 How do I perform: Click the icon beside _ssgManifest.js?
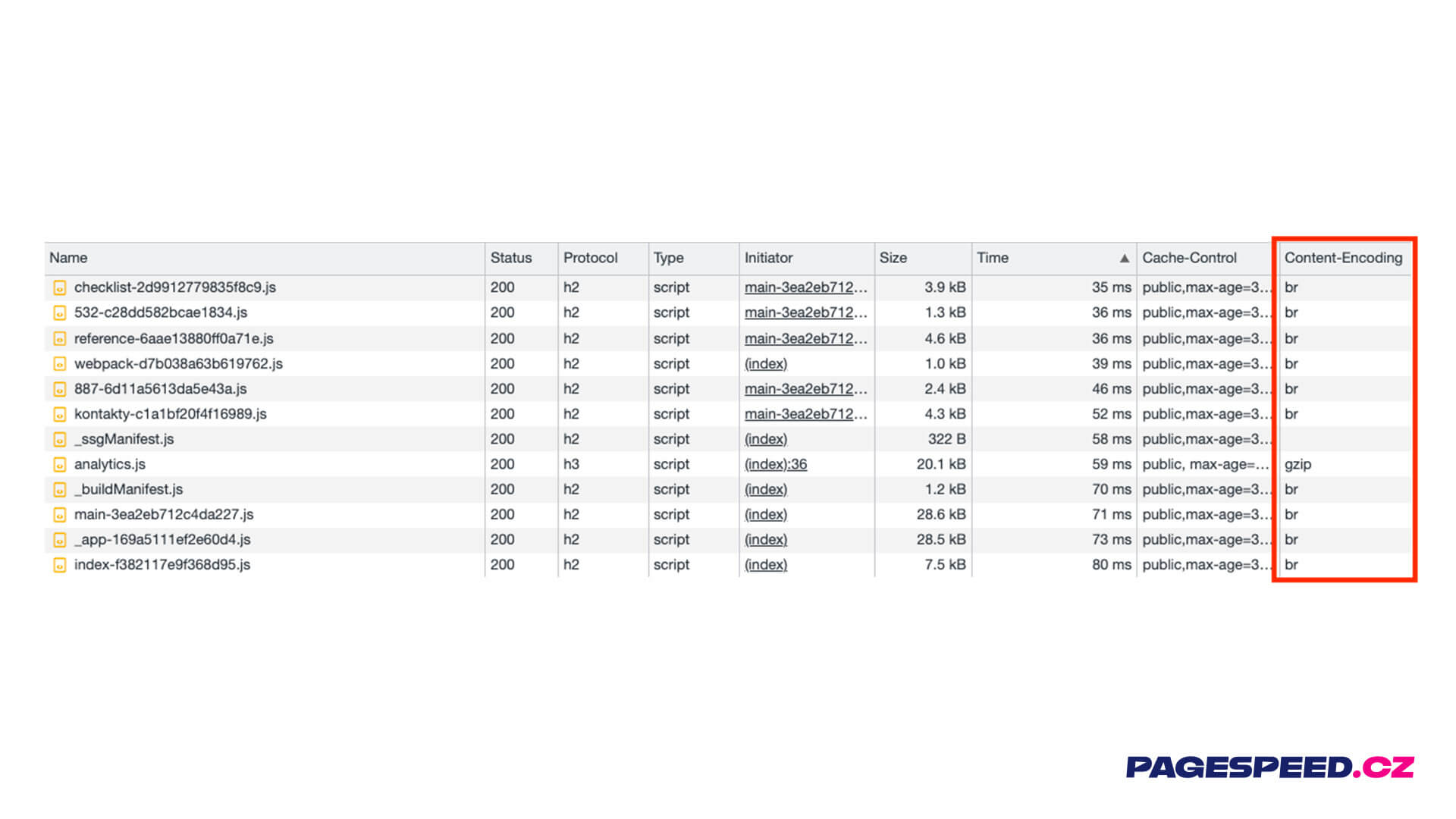[x=59, y=439]
